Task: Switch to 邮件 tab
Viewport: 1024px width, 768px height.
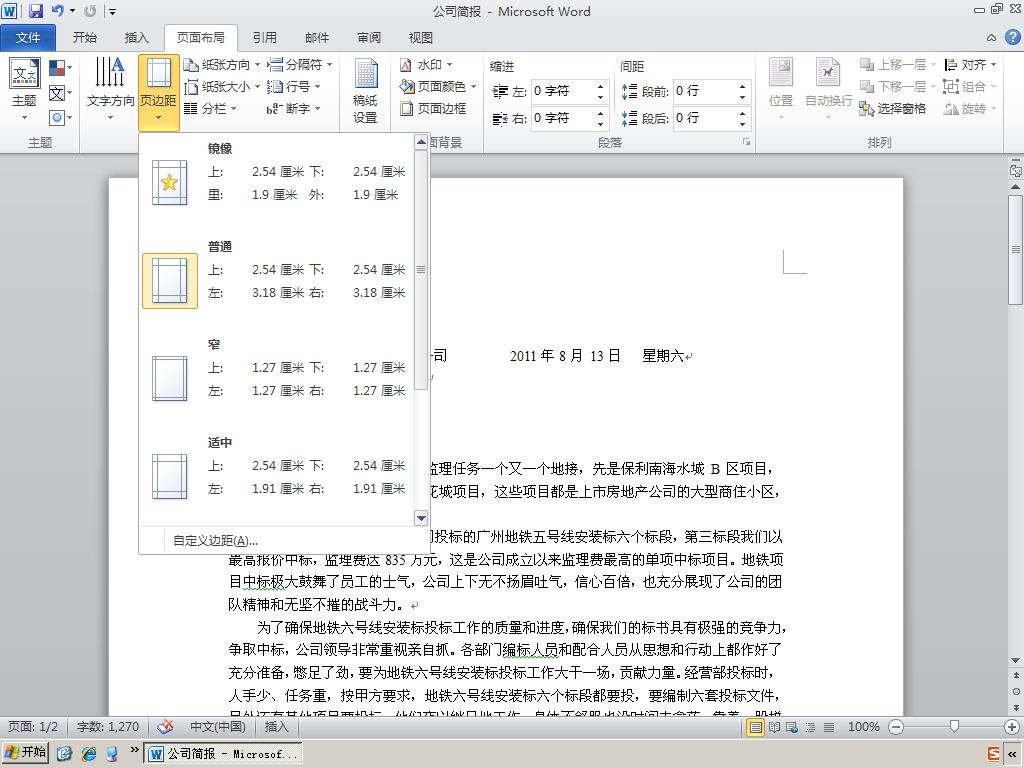Action: [x=317, y=38]
